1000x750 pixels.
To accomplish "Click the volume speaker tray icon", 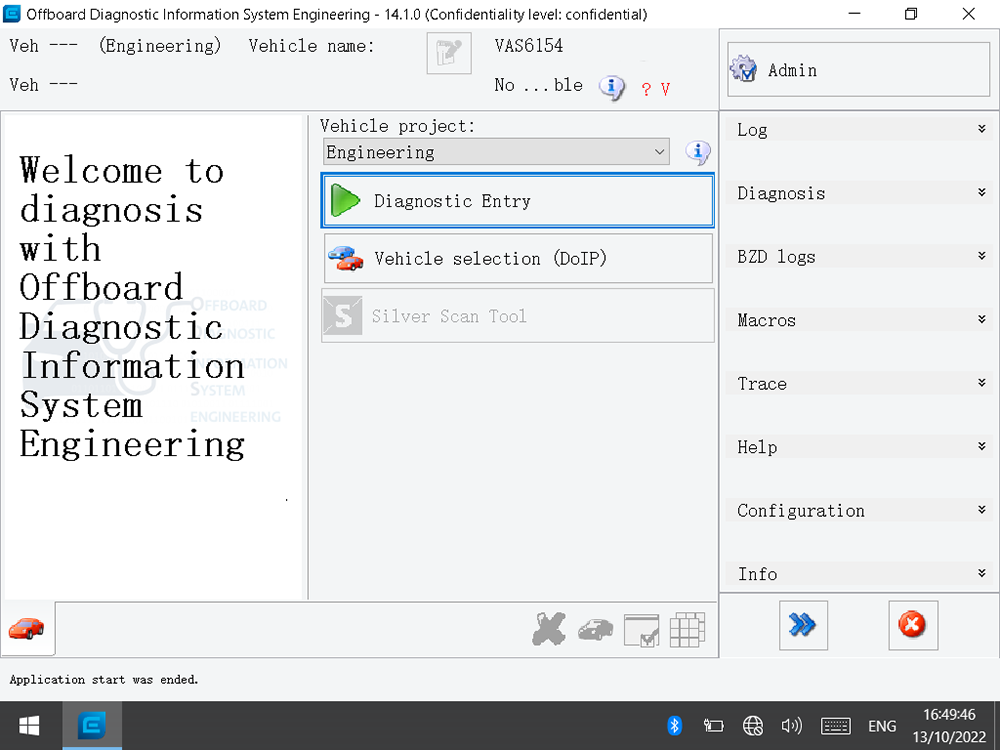I will (x=791, y=726).
